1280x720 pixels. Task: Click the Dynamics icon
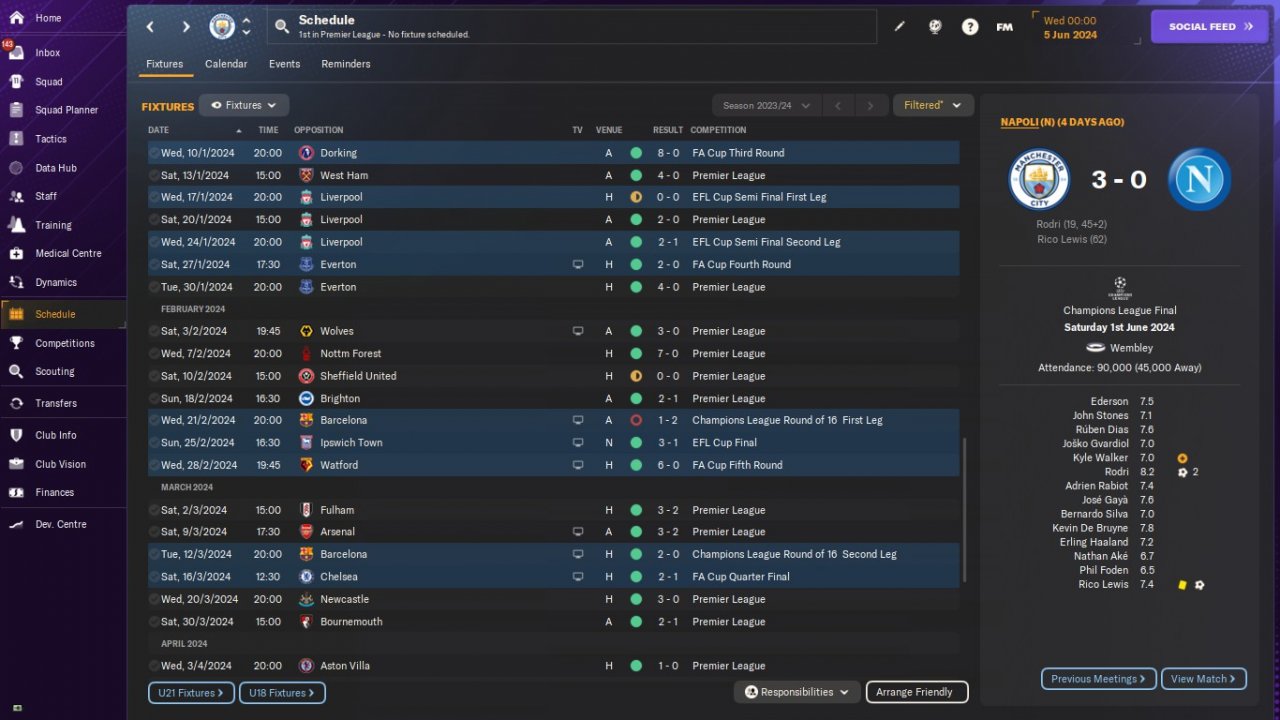16,282
